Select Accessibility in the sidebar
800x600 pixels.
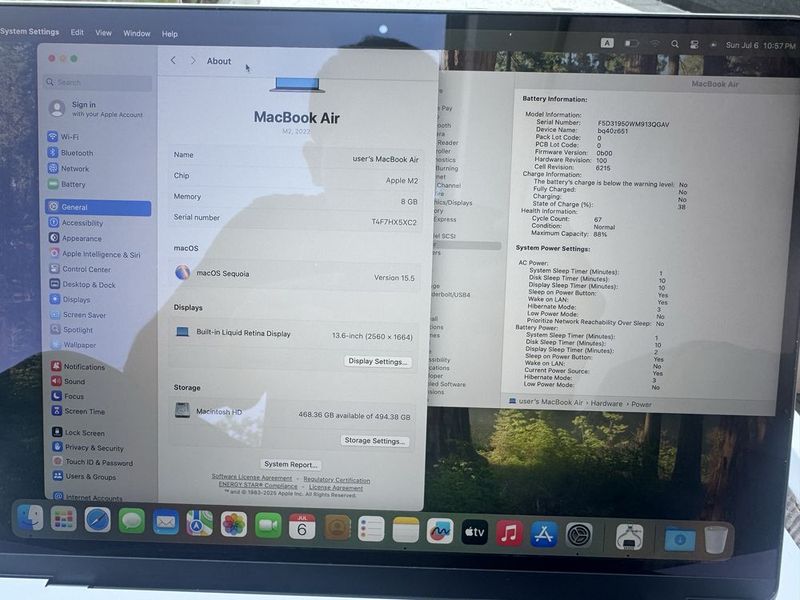(76, 223)
